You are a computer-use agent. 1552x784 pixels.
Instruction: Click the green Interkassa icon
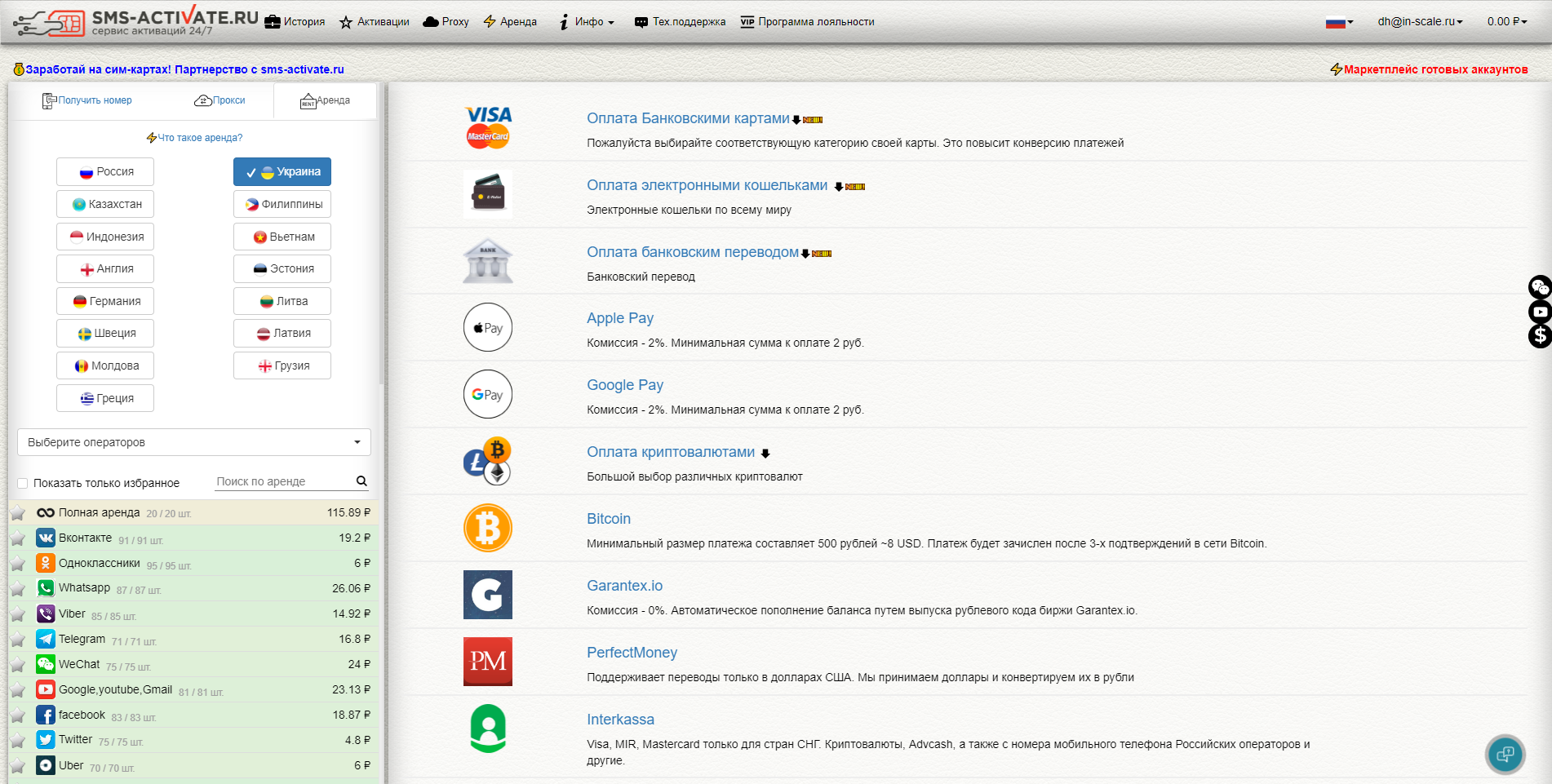(x=488, y=729)
